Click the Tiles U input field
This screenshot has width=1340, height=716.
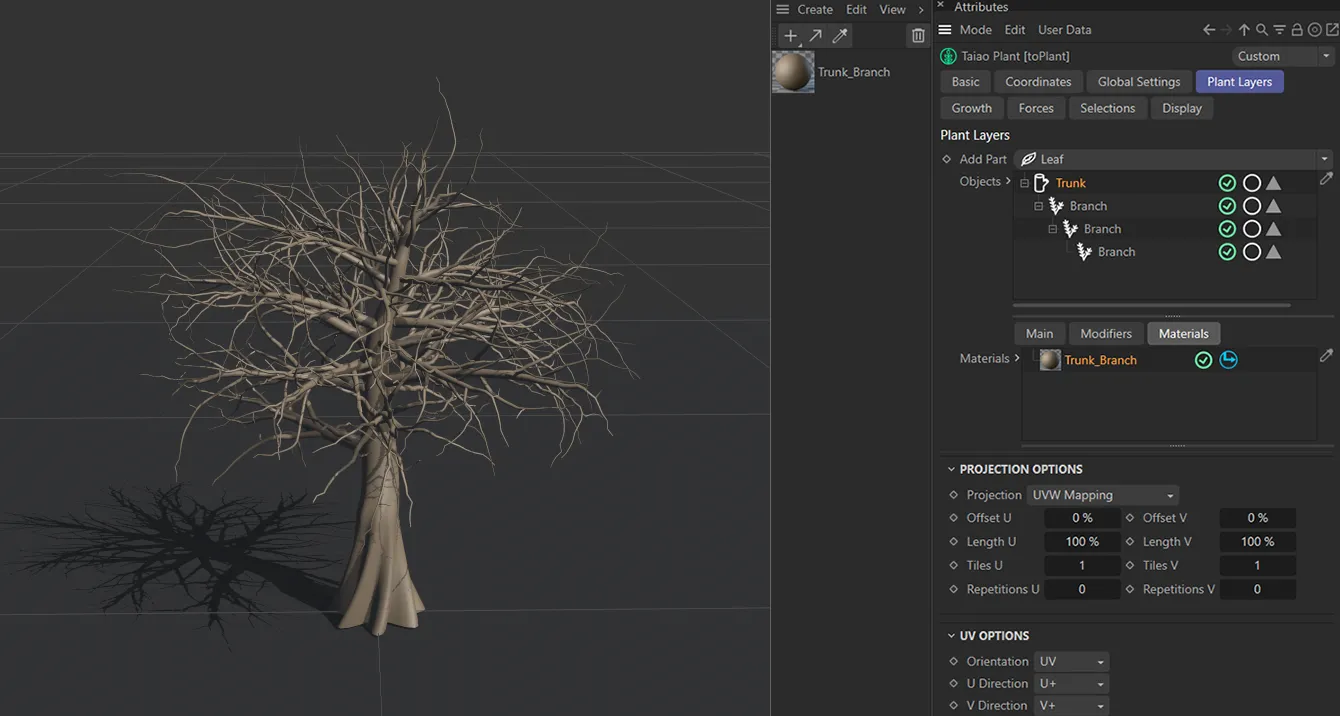coord(1082,565)
